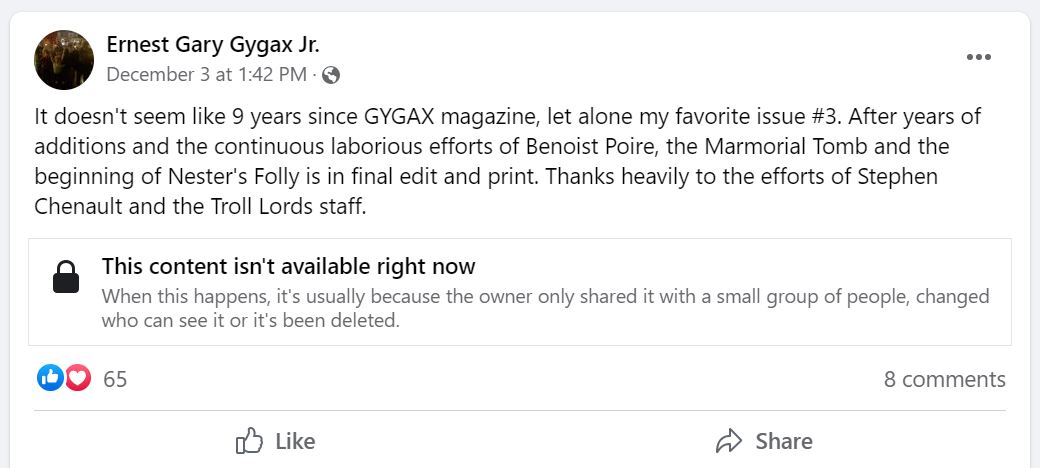Show who reacted via the 65 count
The width and height of the screenshot is (1040, 468).
coord(115,380)
